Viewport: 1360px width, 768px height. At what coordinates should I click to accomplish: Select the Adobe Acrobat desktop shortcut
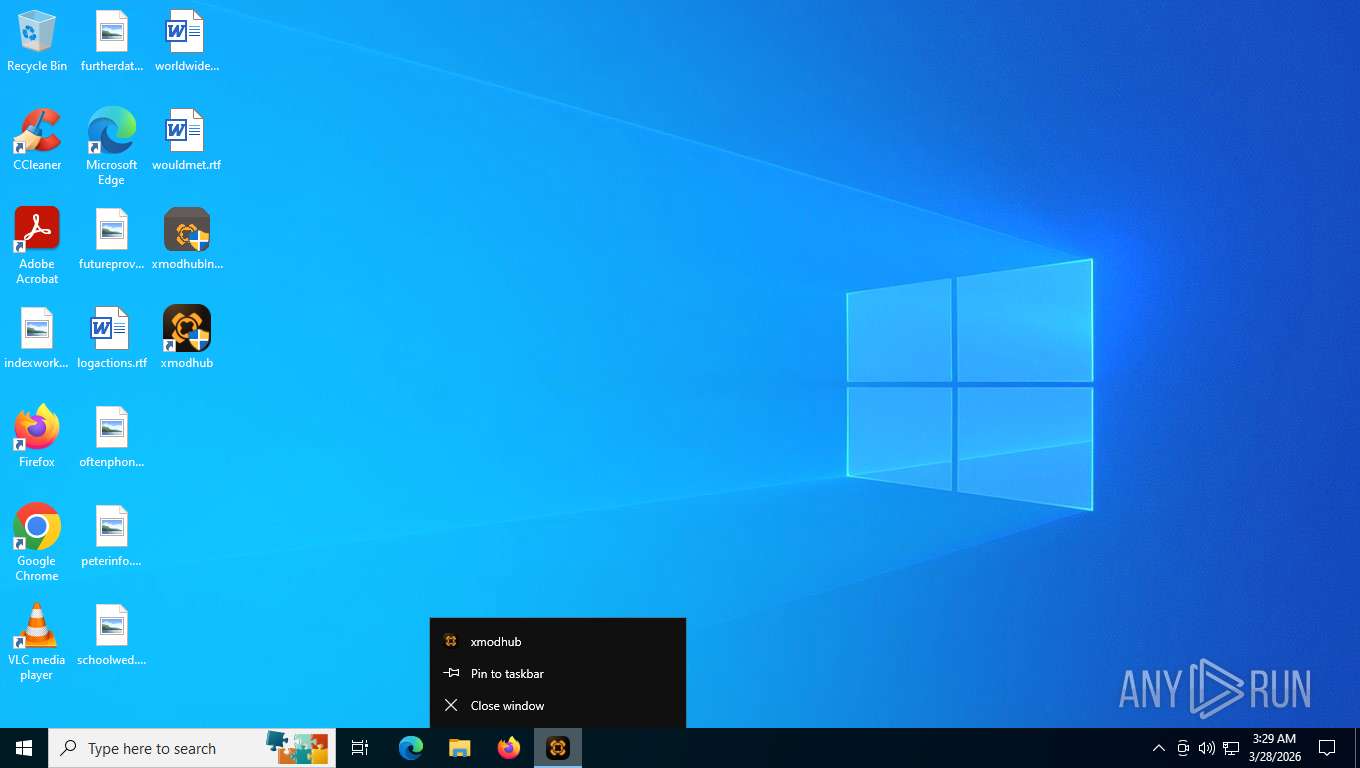pyautogui.click(x=37, y=246)
